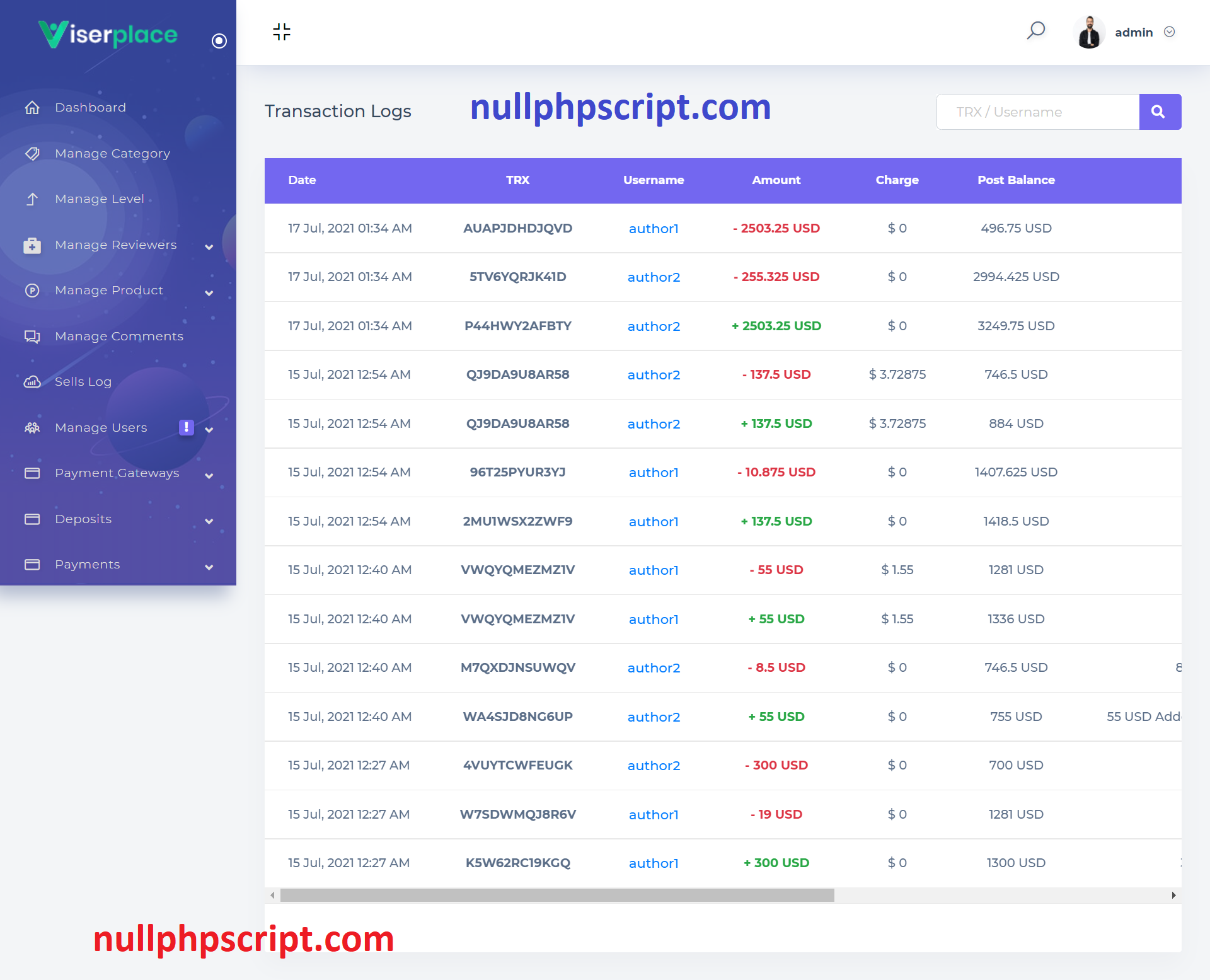Expand the Deposits menu chevron

point(209,521)
